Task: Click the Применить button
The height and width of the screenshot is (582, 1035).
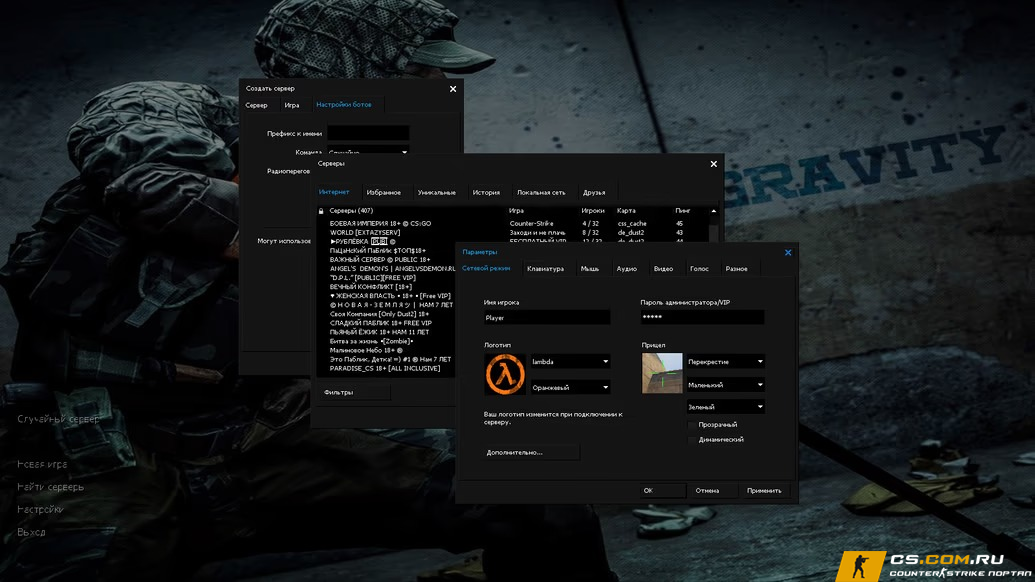Action: (764, 490)
